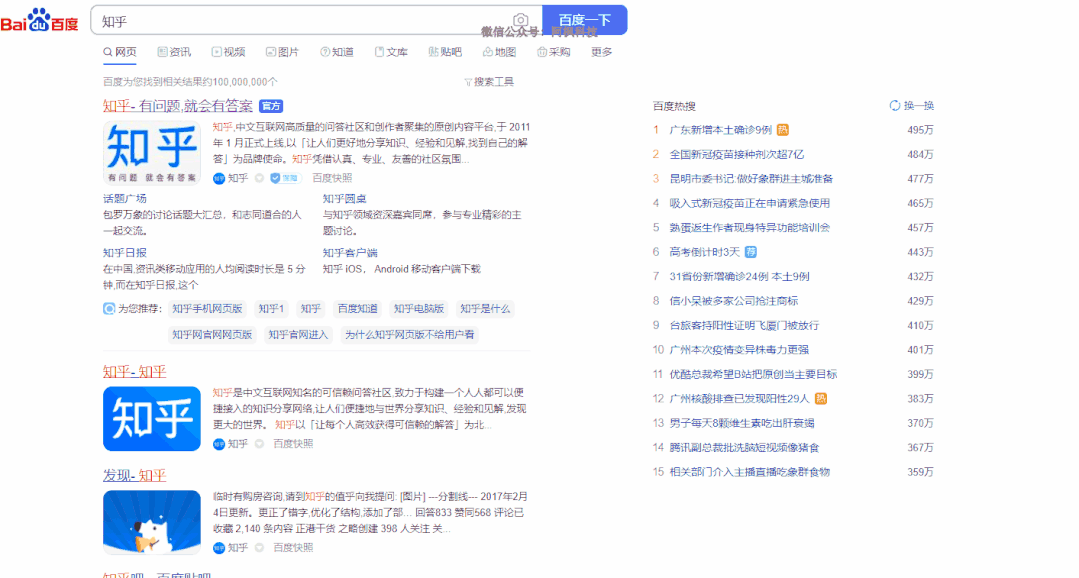Select the 地图 map search icon
The image size is (1079, 578).
pyautogui.click(x=487, y=52)
